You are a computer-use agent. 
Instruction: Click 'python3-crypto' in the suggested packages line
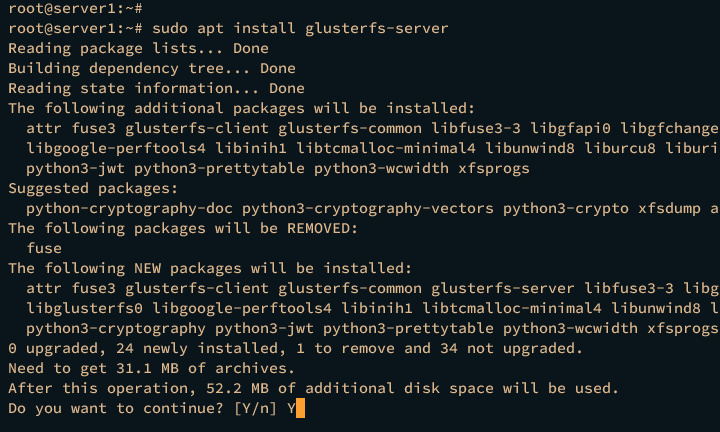pyautogui.click(x=566, y=208)
